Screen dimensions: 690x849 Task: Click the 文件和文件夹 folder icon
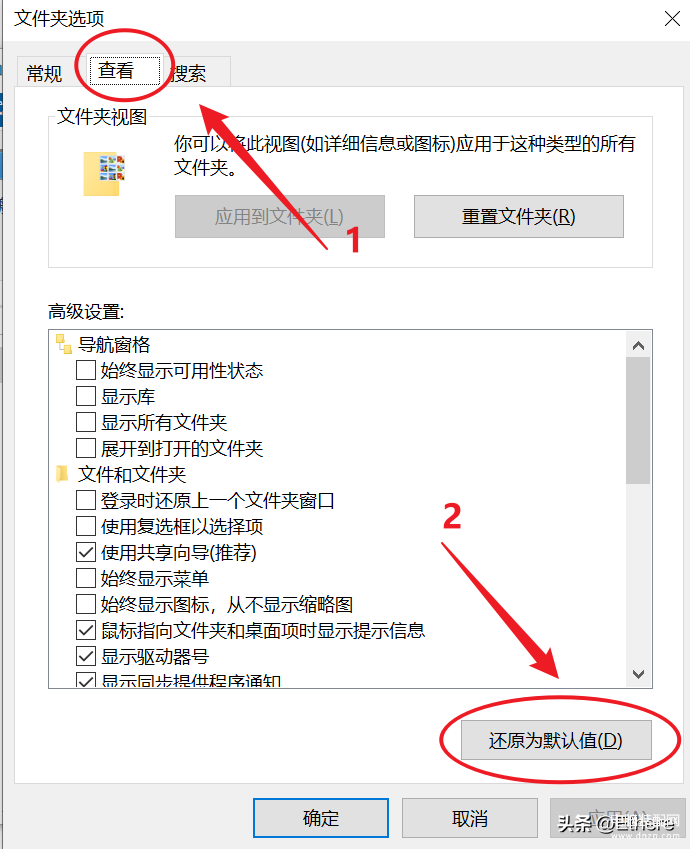[62, 474]
